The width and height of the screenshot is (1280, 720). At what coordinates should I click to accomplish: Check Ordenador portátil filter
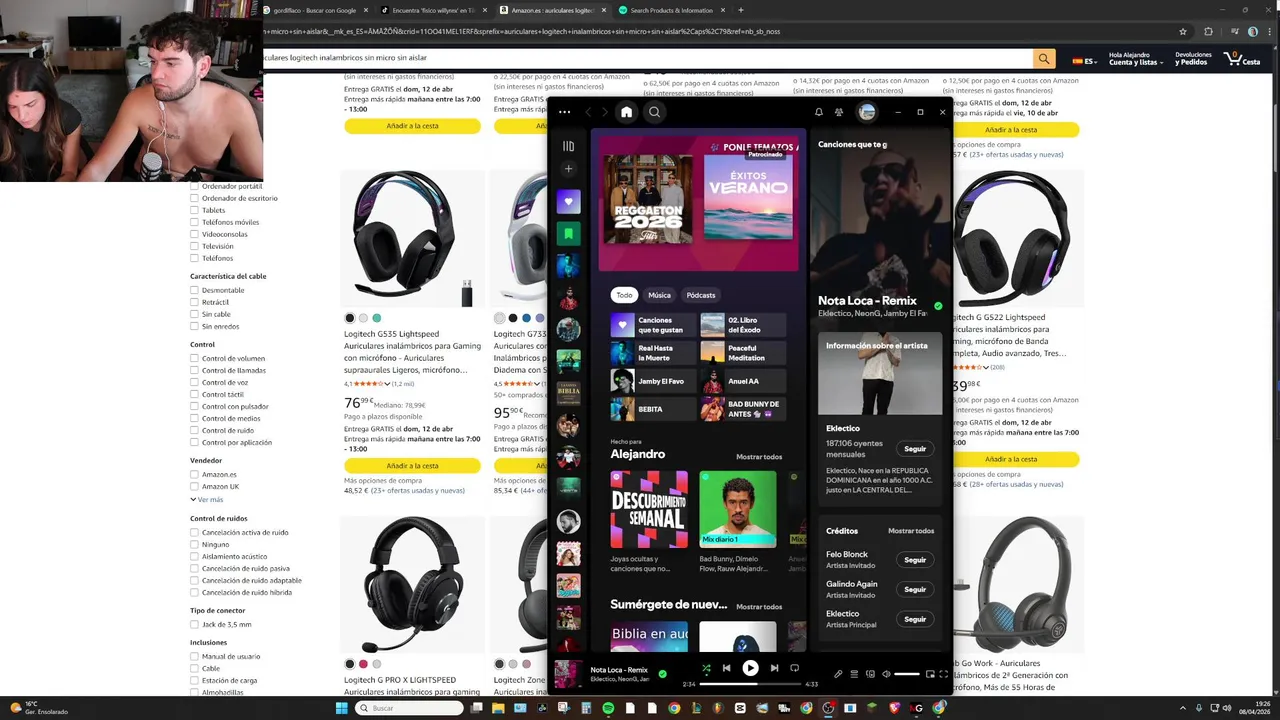pyautogui.click(x=194, y=186)
